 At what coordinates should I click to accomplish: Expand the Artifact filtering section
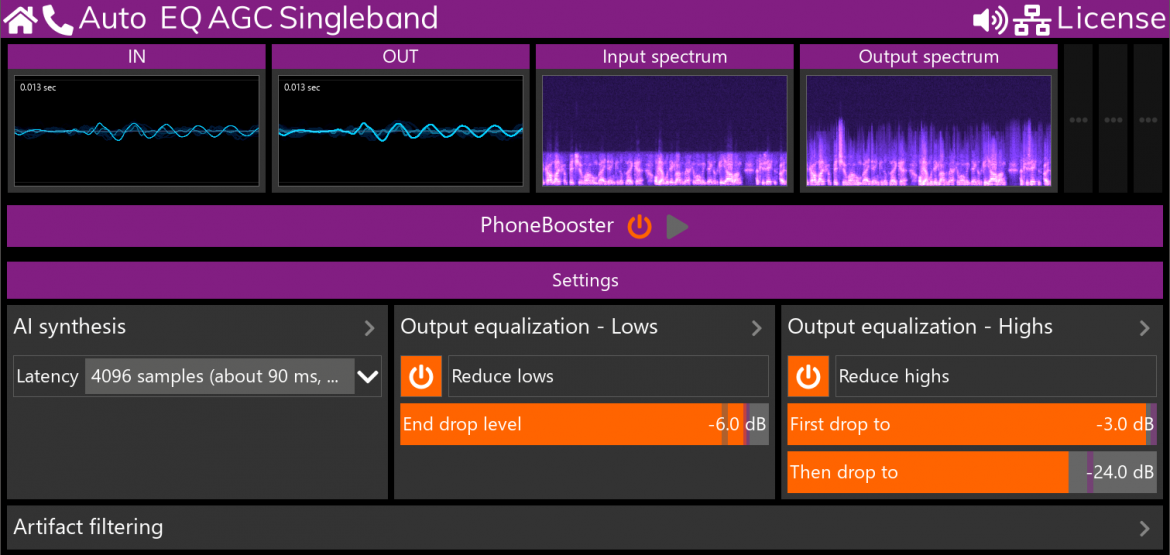point(1144,527)
